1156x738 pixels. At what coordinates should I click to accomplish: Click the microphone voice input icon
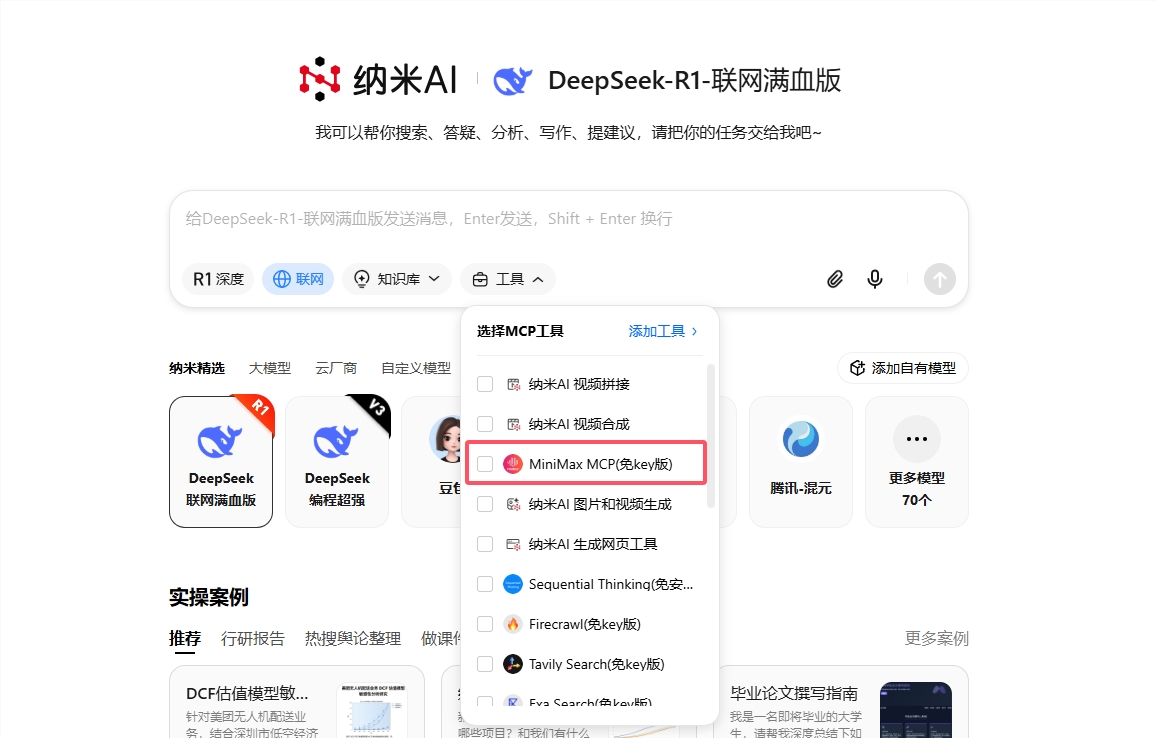[875, 279]
